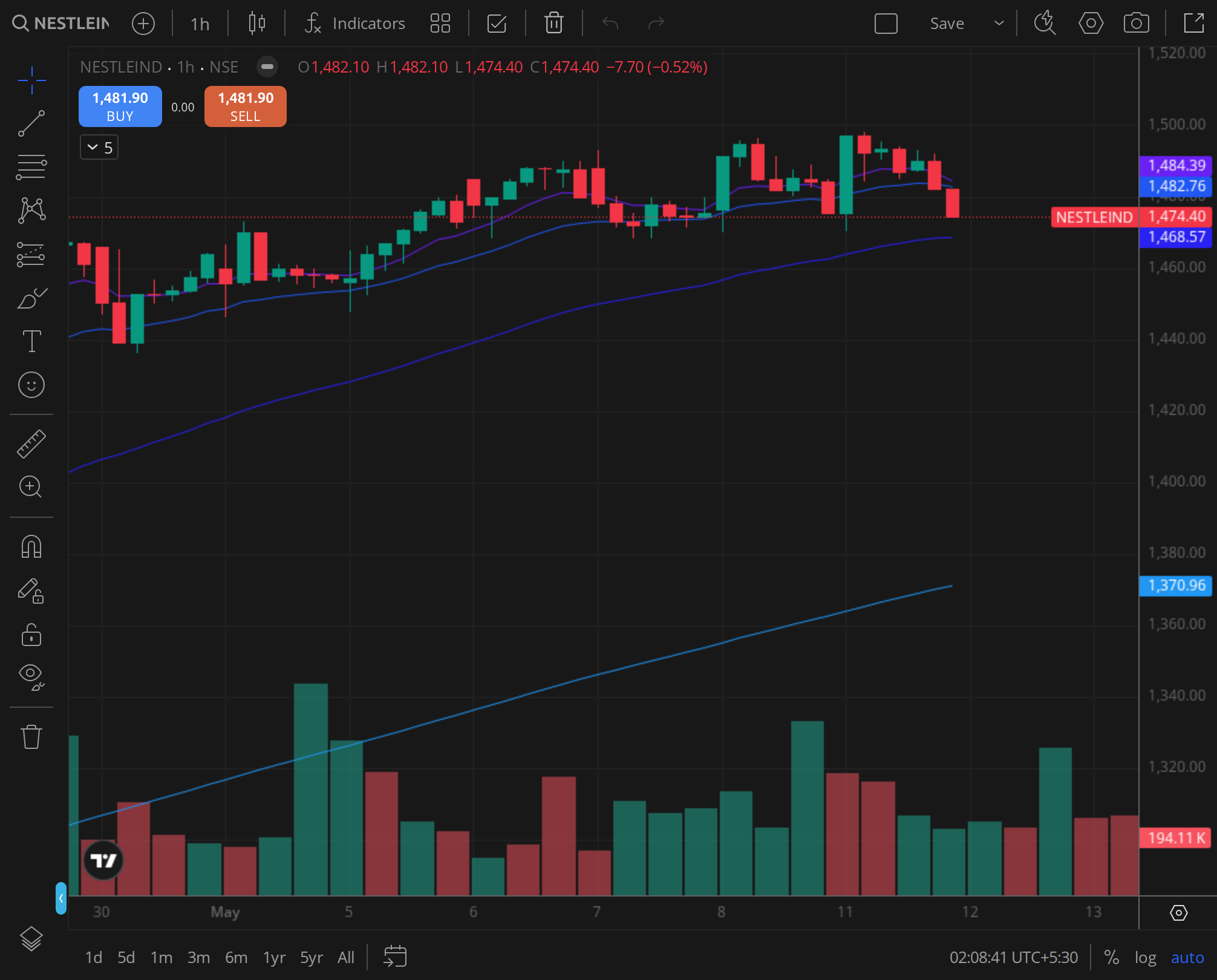The height and width of the screenshot is (980, 1217).
Task: Click the purple 1,484.39 indicator label
Action: pos(1176,165)
